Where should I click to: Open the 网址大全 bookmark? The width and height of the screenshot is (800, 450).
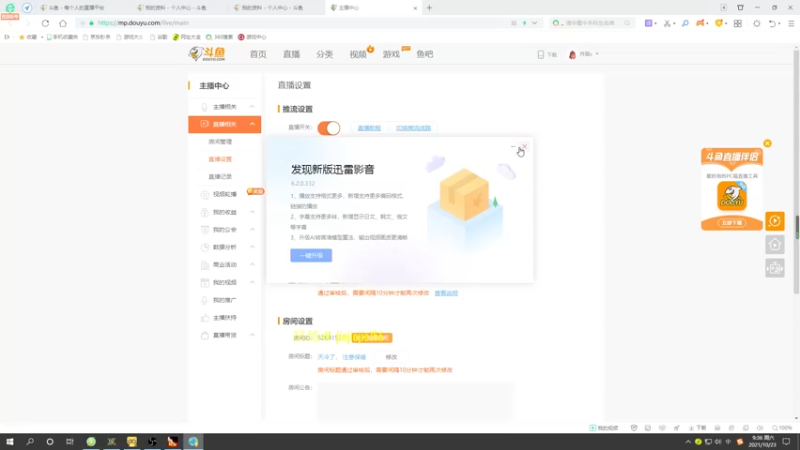point(187,37)
